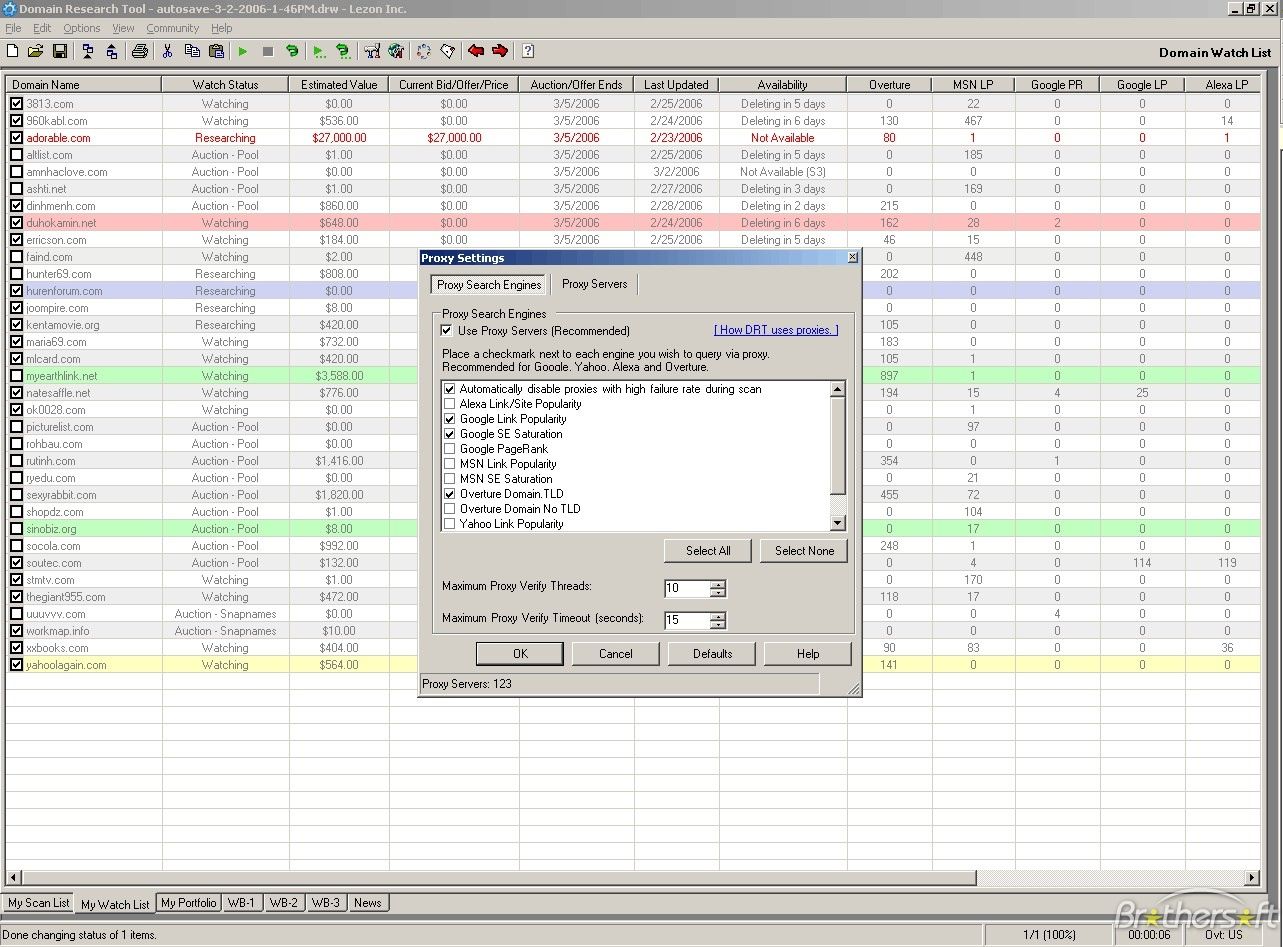Open the File menu

tap(13, 28)
